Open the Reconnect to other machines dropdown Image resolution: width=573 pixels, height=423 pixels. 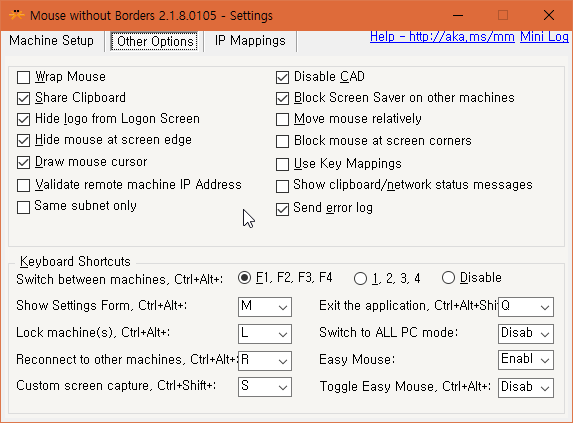pyautogui.click(x=265, y=361)
